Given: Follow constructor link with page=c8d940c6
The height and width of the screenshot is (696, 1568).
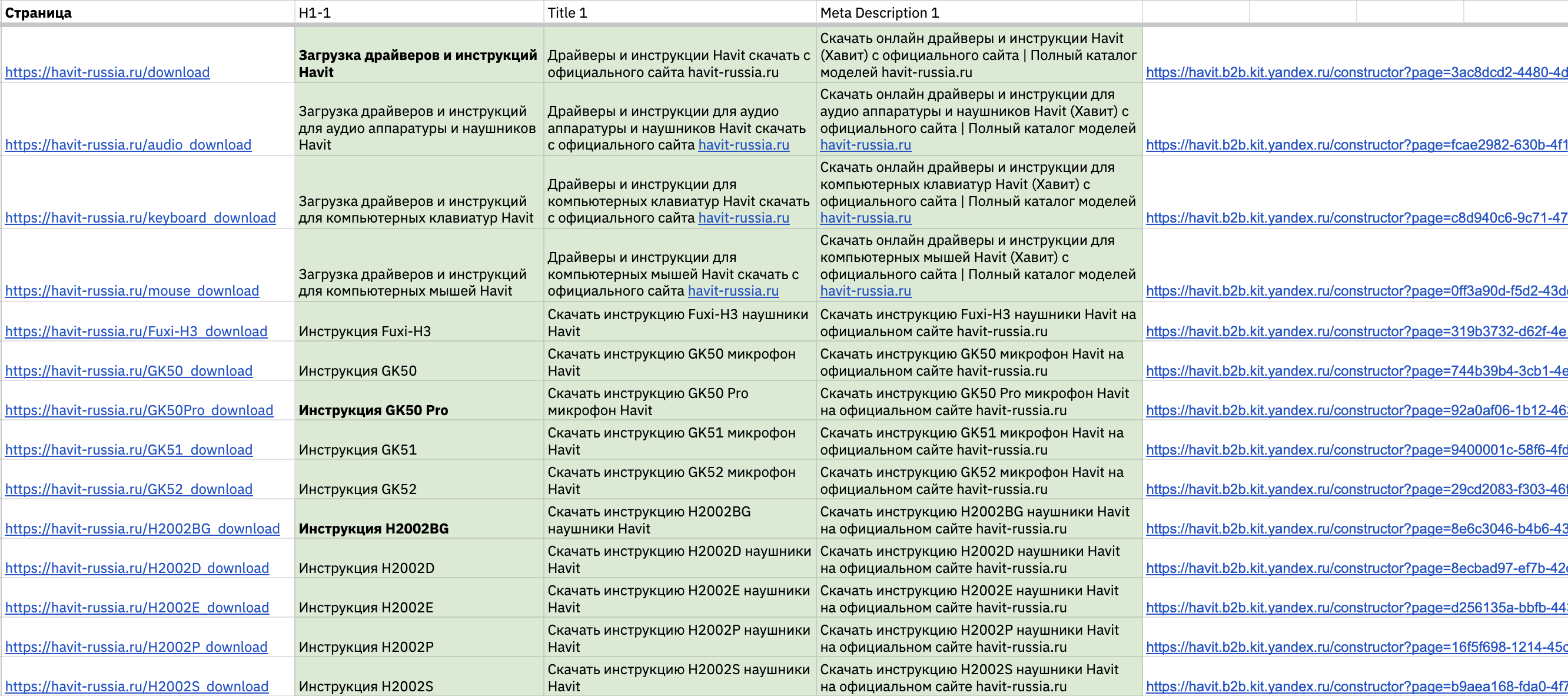Looking at the screenshot, I should pyautogui.click(x=1357, y=217).
